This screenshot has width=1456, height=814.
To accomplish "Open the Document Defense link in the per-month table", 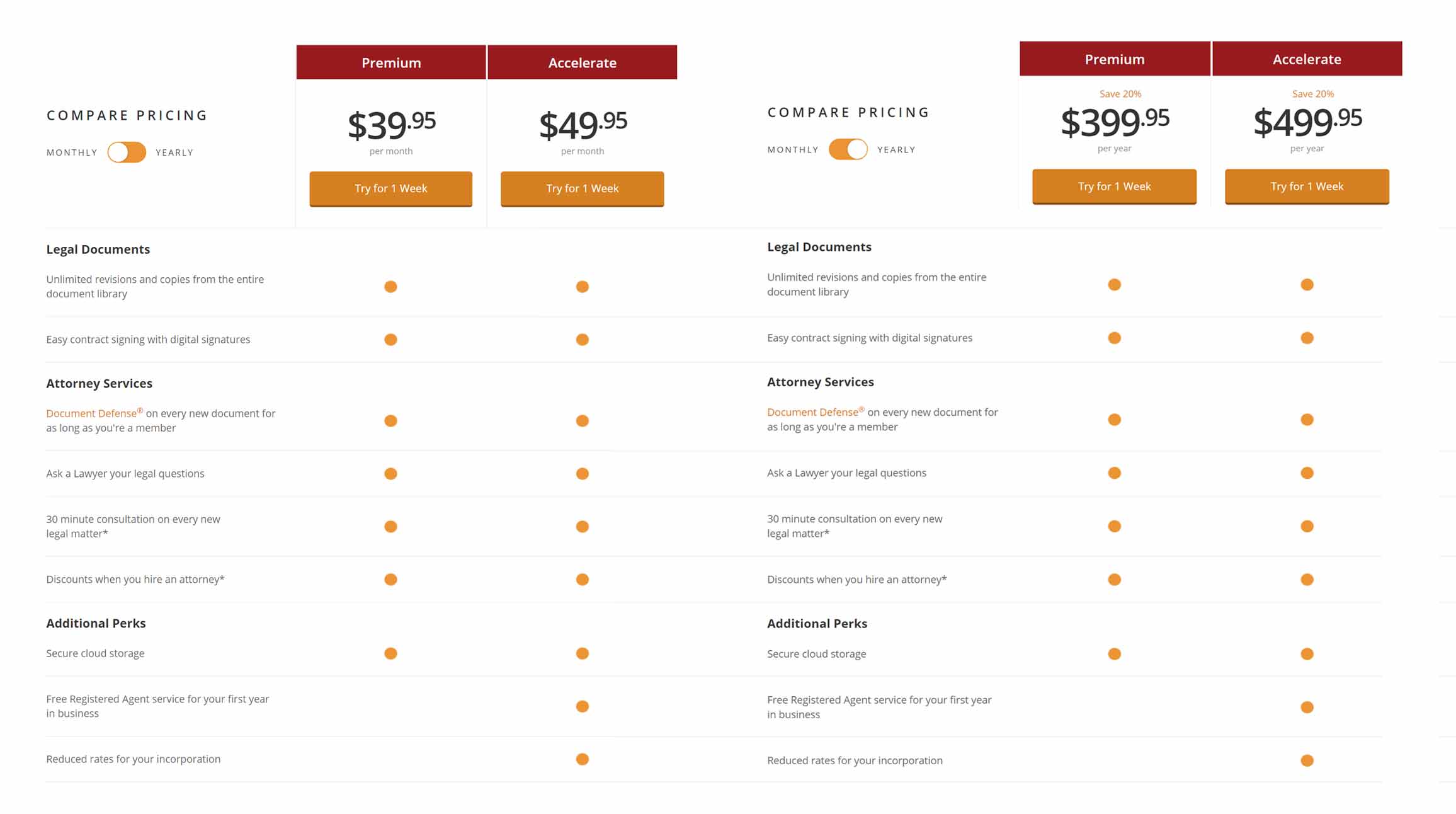I will 91,413.
